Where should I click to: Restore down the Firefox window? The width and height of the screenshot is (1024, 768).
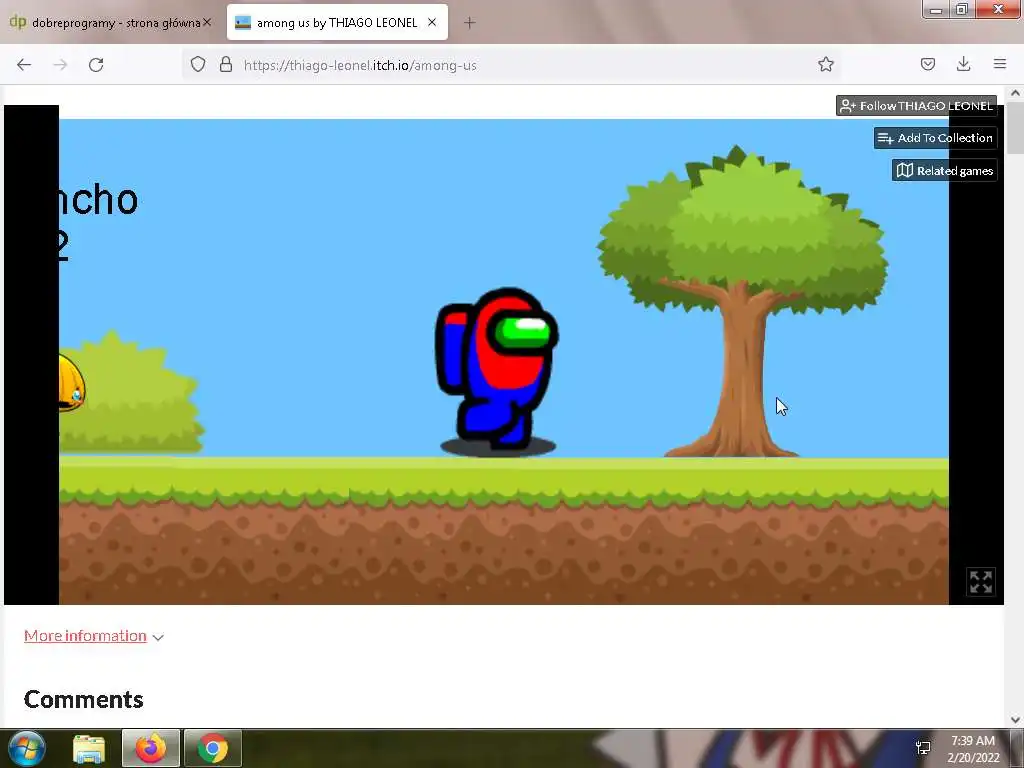click(x=962, y=9)
